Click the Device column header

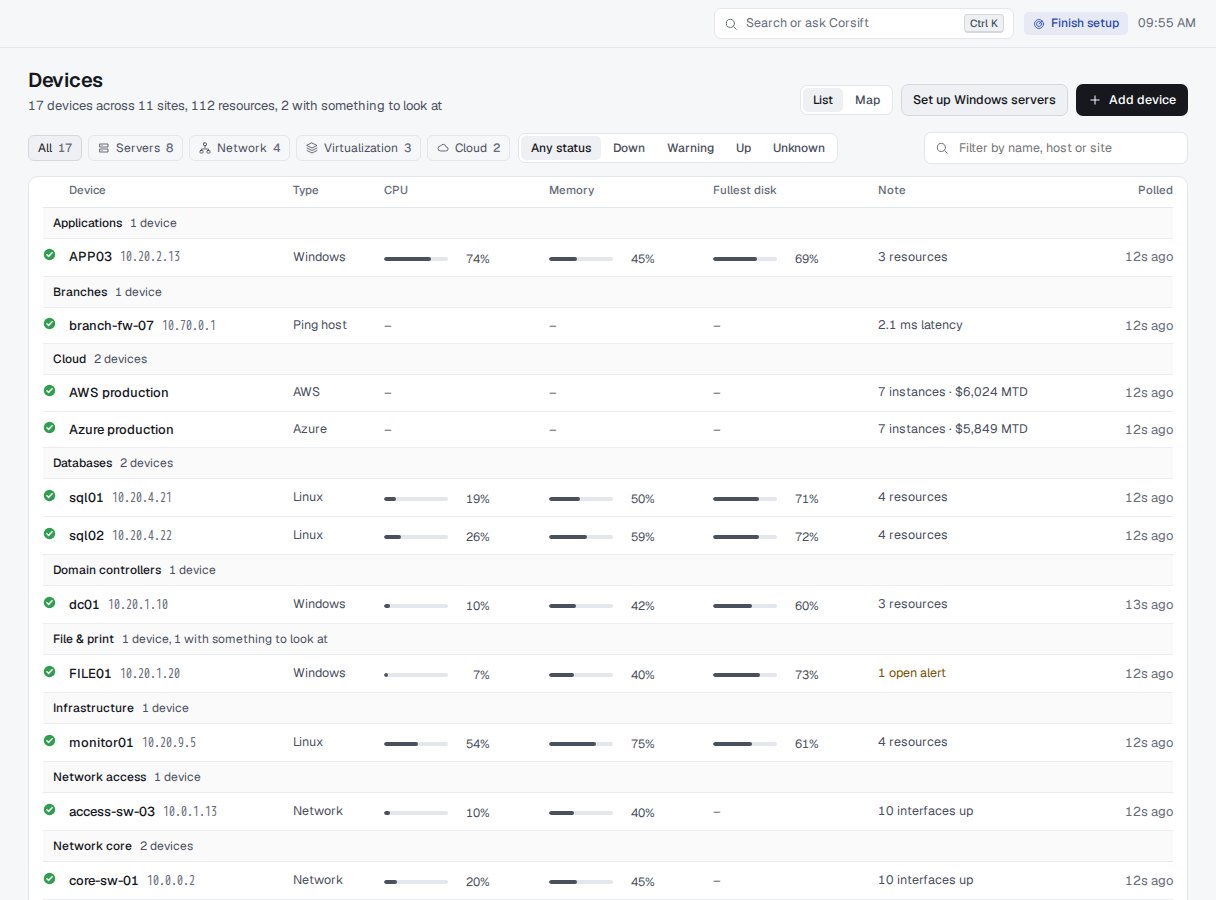(x=87, y=190)
